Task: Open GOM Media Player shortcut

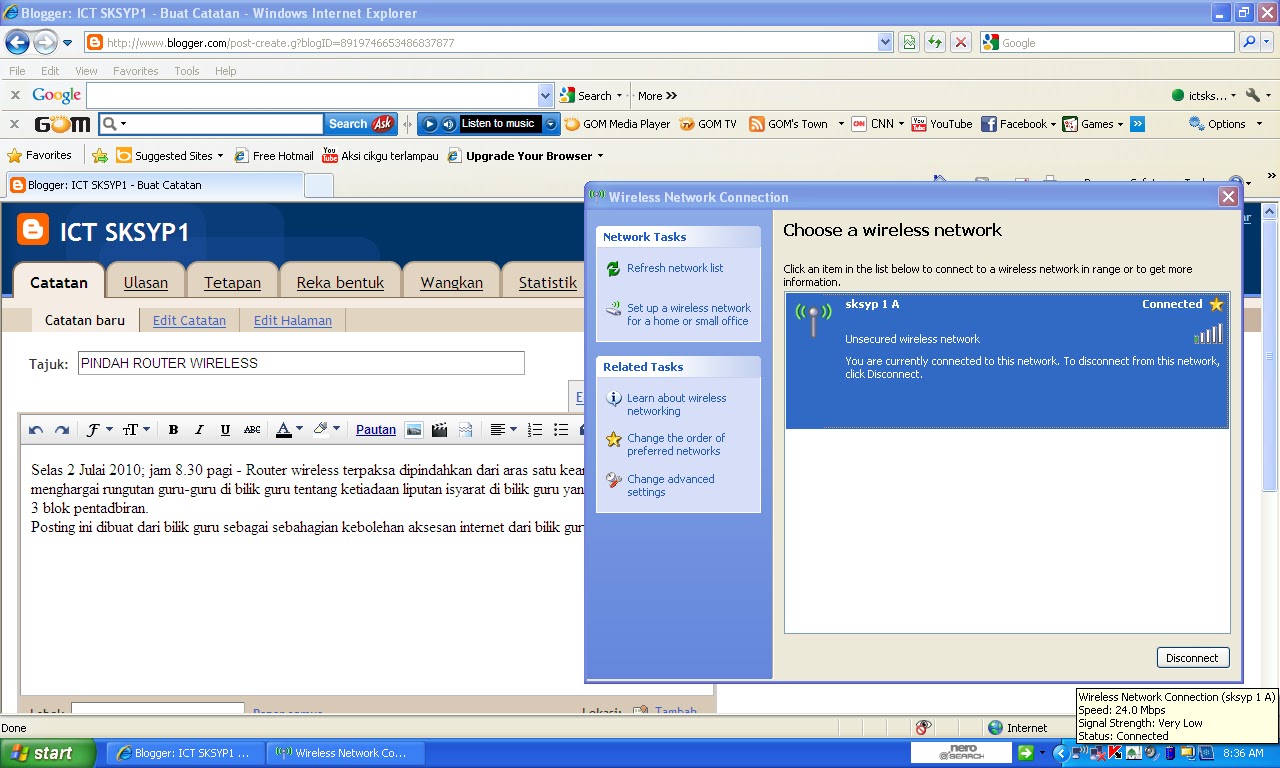Action: 617,124
